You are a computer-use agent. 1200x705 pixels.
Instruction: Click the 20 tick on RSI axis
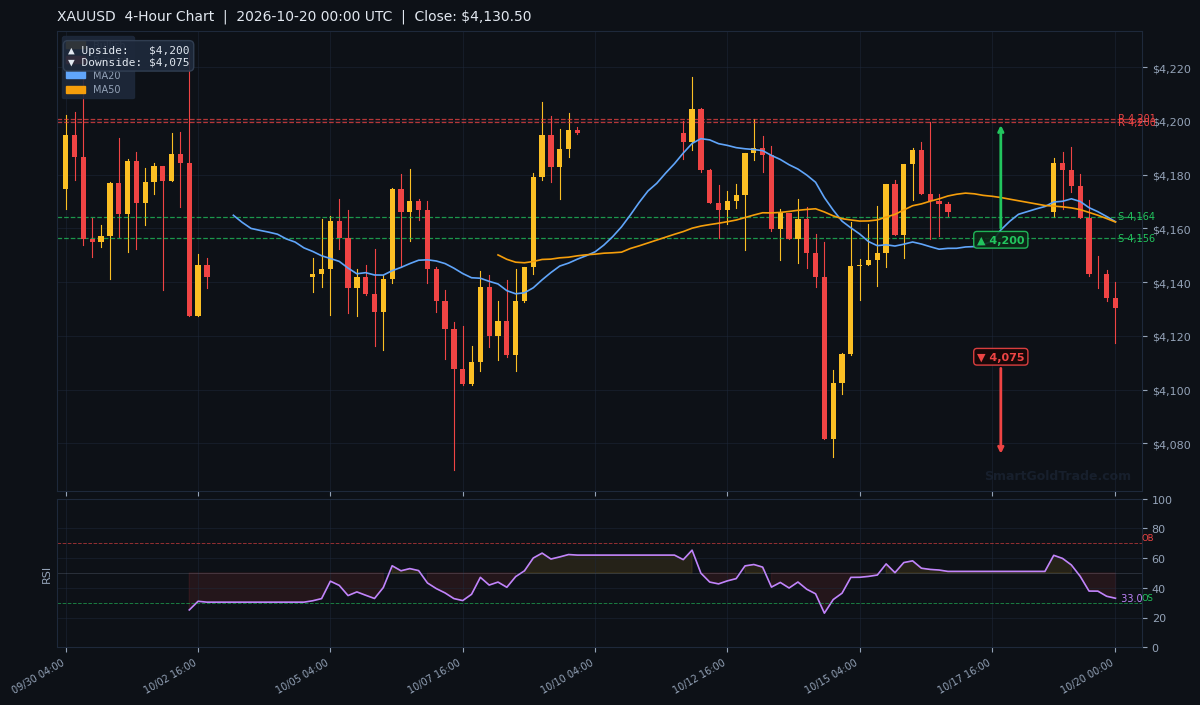[1158, 618]
